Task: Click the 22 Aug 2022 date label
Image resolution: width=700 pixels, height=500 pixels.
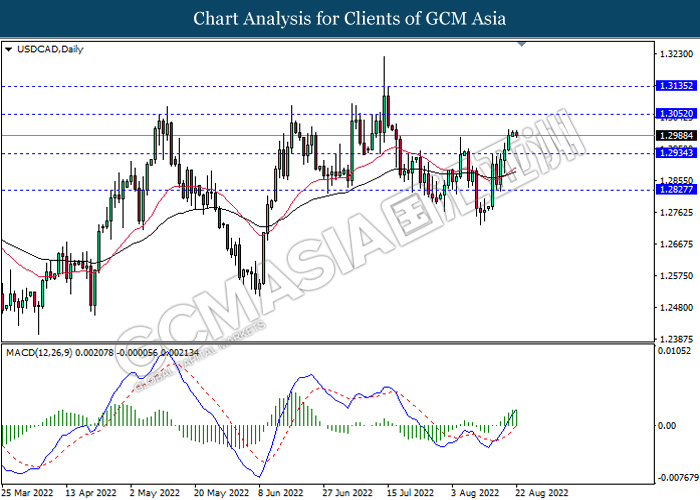Action: [541, 493]
